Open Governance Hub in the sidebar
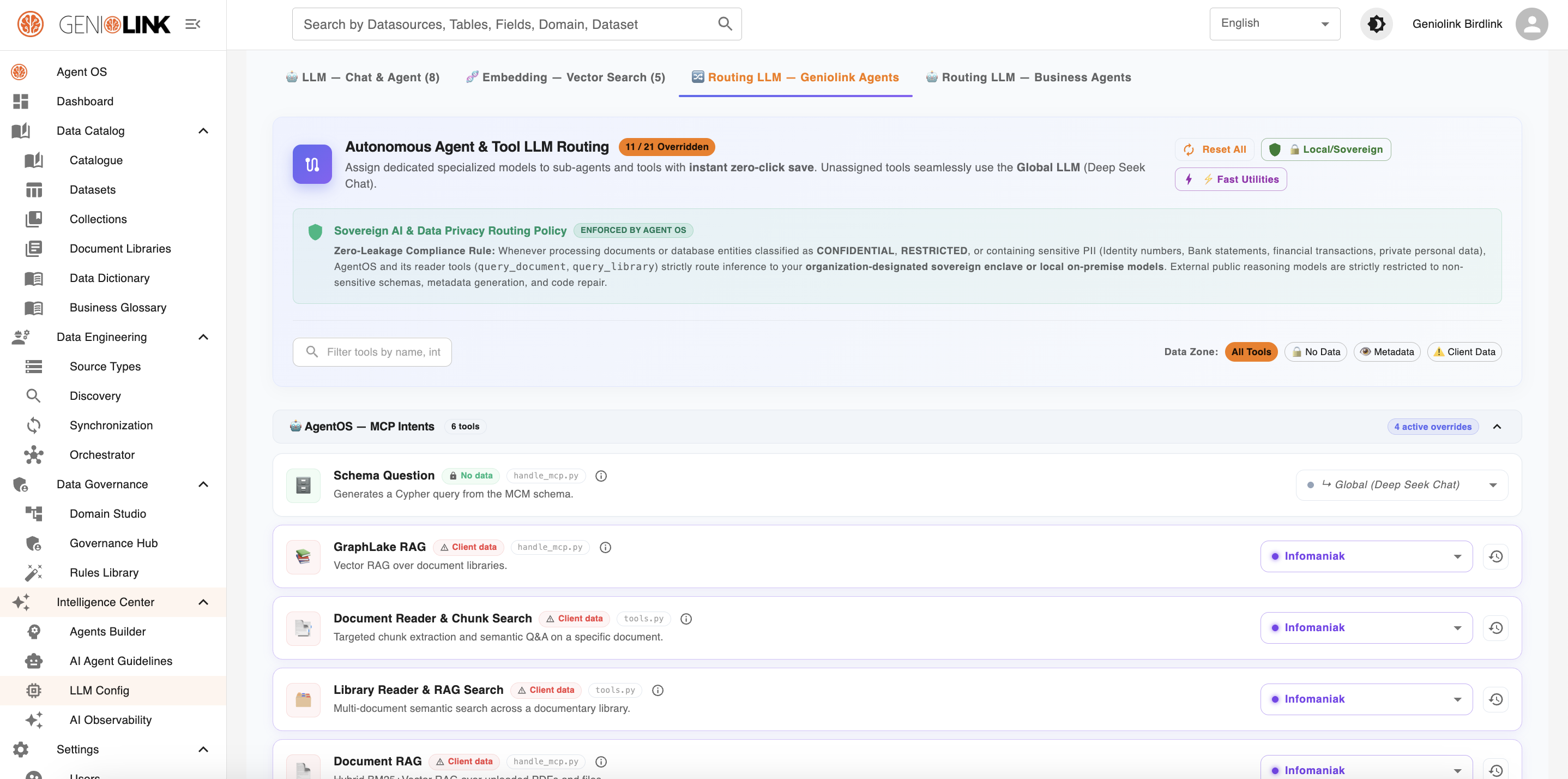This screenshot has width=1568, height=779. tap(113, 543)
